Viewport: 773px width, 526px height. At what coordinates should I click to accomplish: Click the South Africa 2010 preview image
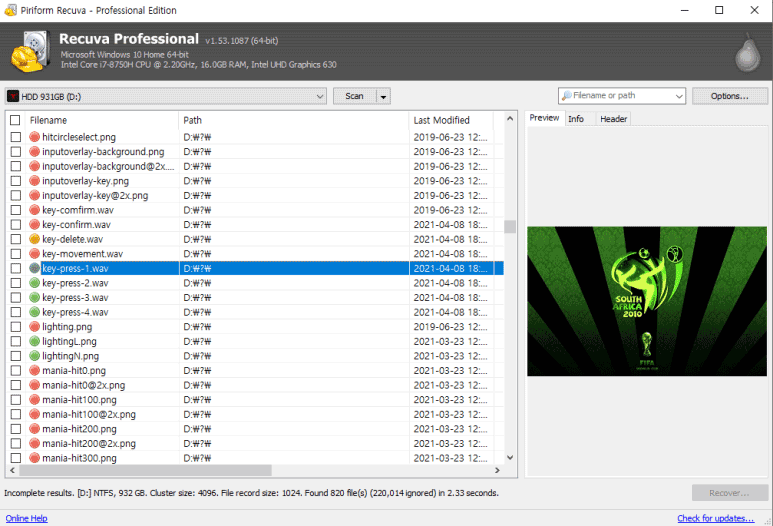(647, 301)
